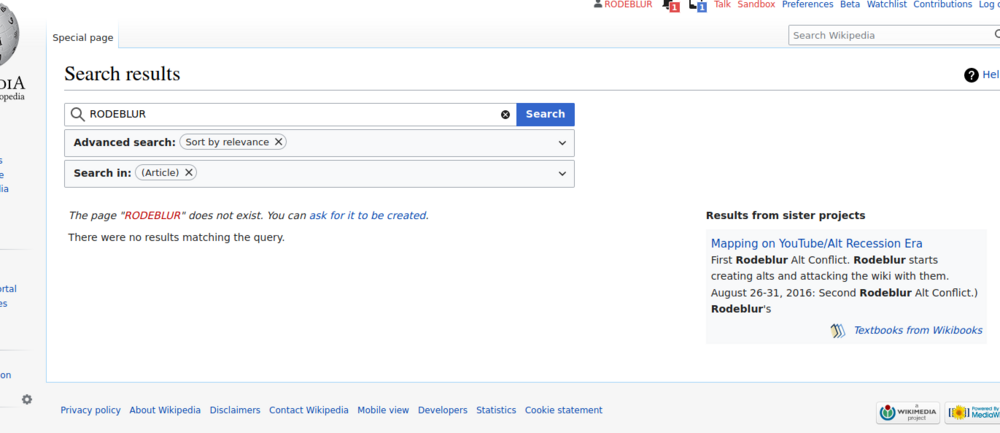Open ask for it to be created link
Viewport: 1000px width, 433px height.
pos(368,216)
